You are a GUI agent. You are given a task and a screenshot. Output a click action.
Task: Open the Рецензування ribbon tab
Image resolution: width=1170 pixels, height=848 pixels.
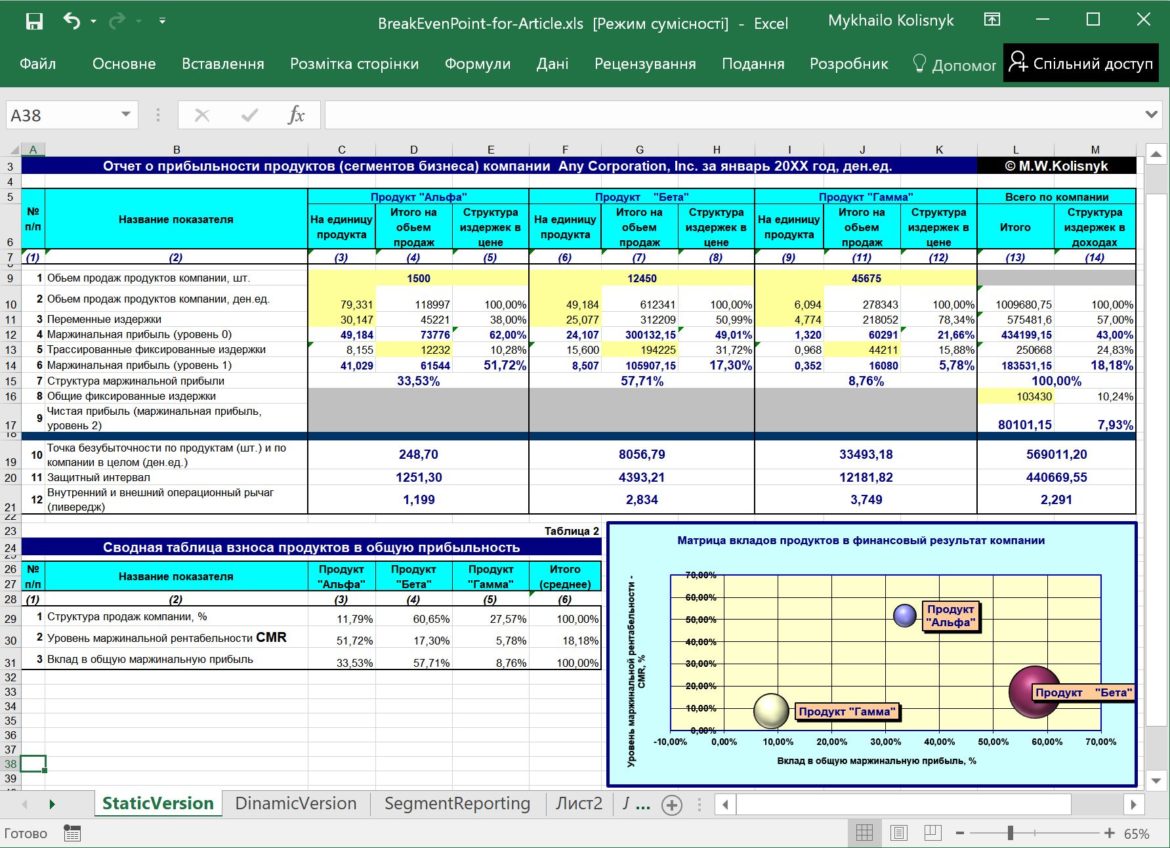pyautogui.click(x=645, y=64)
